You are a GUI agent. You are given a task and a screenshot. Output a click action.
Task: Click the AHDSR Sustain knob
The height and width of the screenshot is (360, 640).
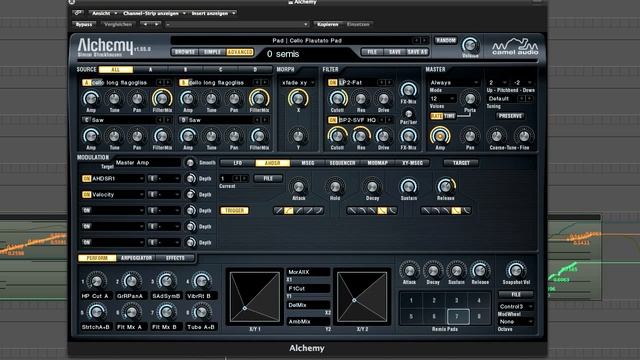[409, 187]
